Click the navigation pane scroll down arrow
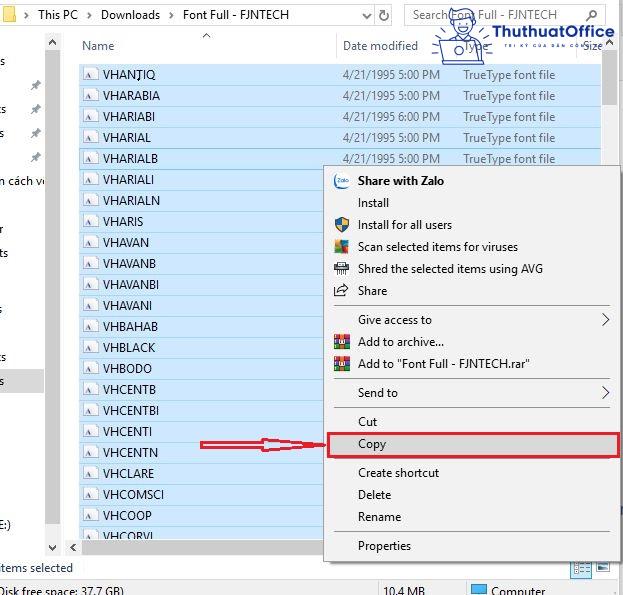Viewport: 623px width, 595px height. pos(52,547)
